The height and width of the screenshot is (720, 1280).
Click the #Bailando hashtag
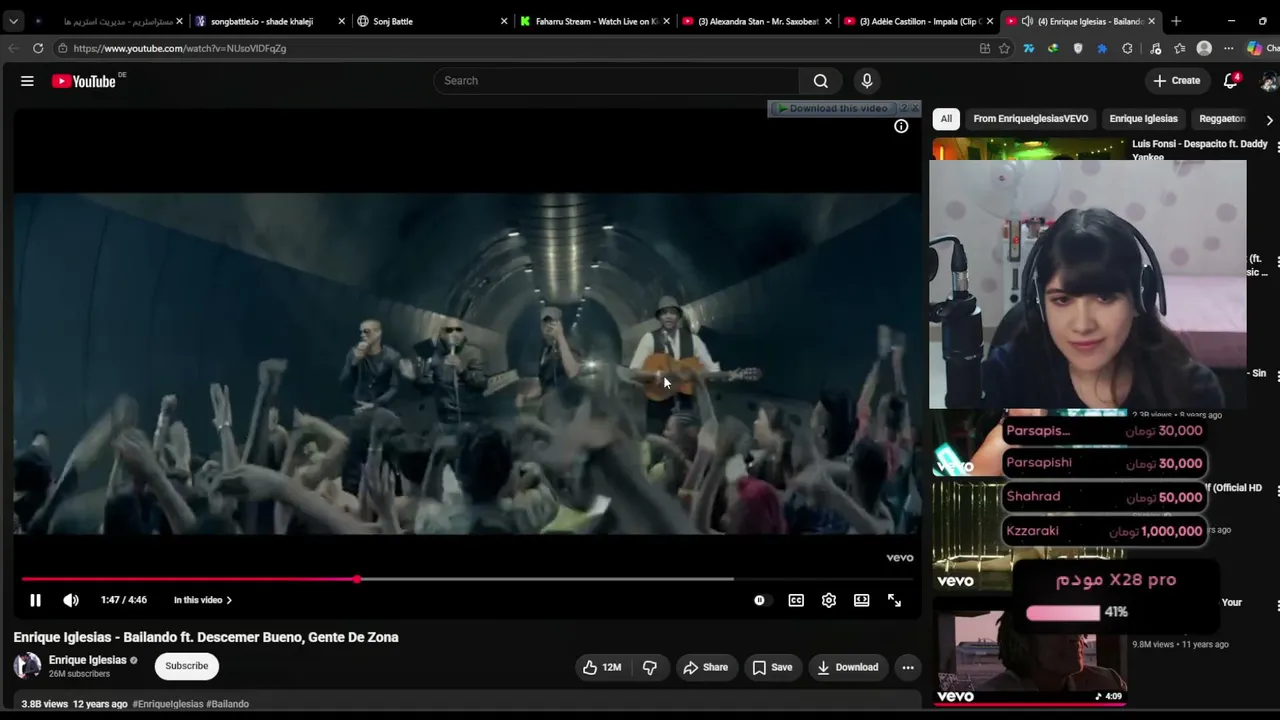[229, 704]
